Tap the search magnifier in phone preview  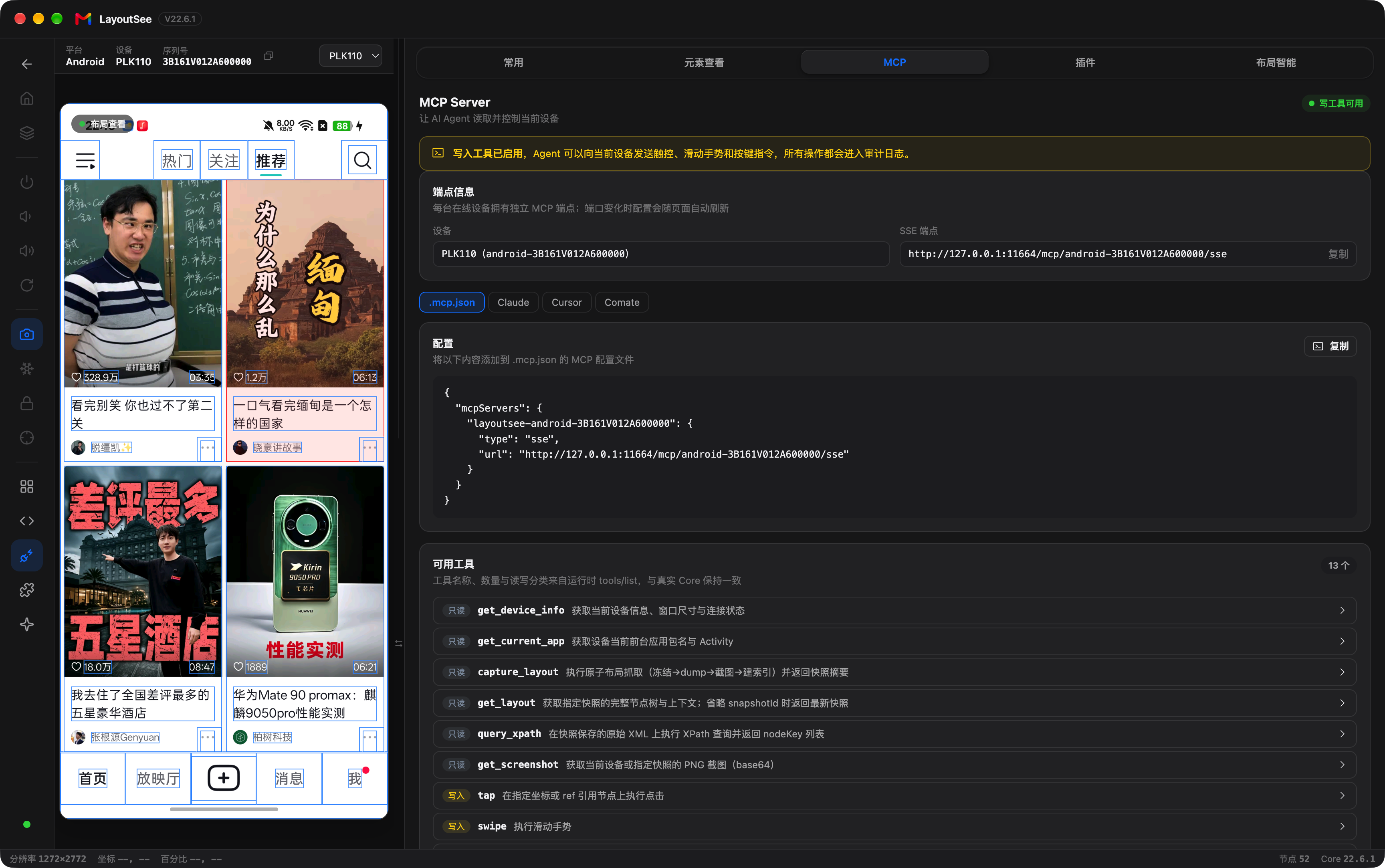pyautogui.click(x=362, y=160)
